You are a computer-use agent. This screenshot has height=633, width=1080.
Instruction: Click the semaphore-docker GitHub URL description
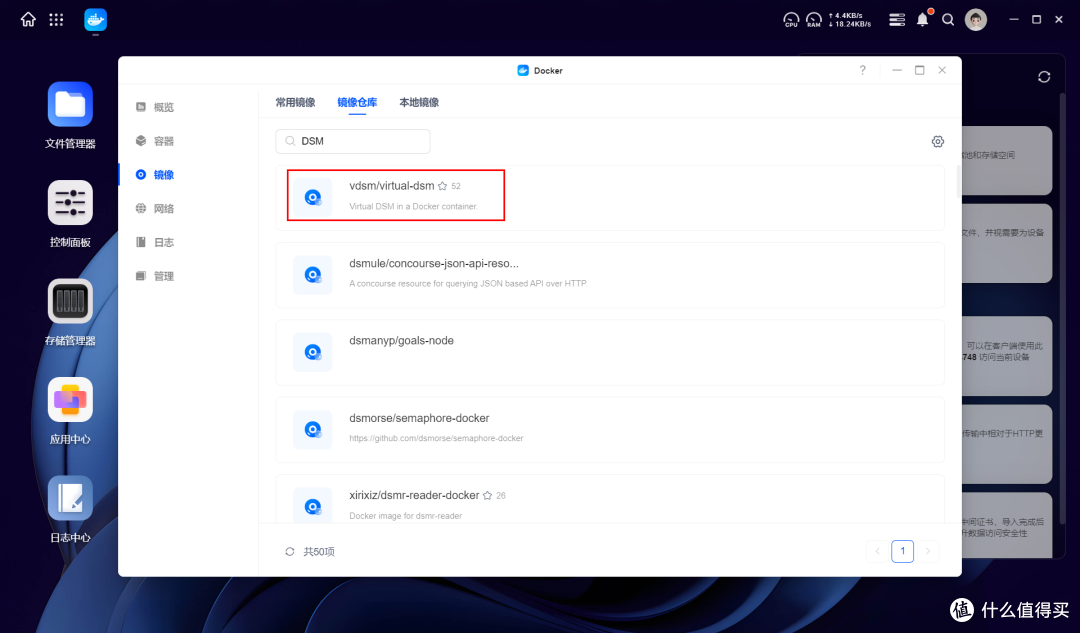[x=436, y=438]
